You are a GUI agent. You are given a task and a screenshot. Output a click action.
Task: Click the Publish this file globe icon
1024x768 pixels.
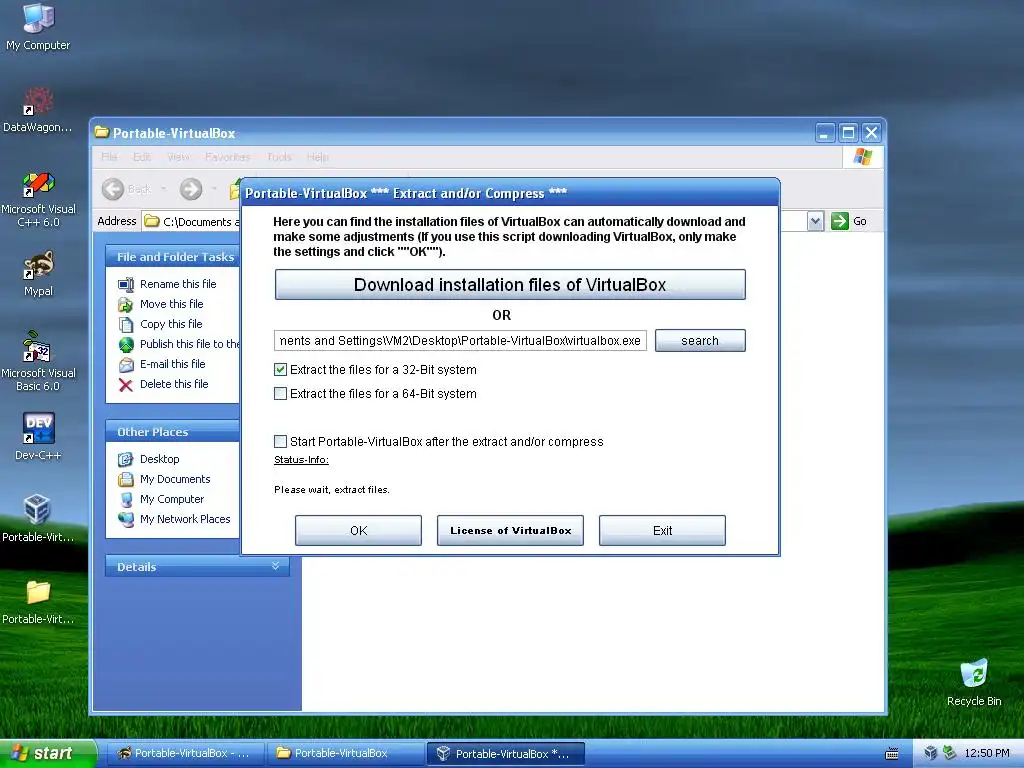[x=125, y=344]
